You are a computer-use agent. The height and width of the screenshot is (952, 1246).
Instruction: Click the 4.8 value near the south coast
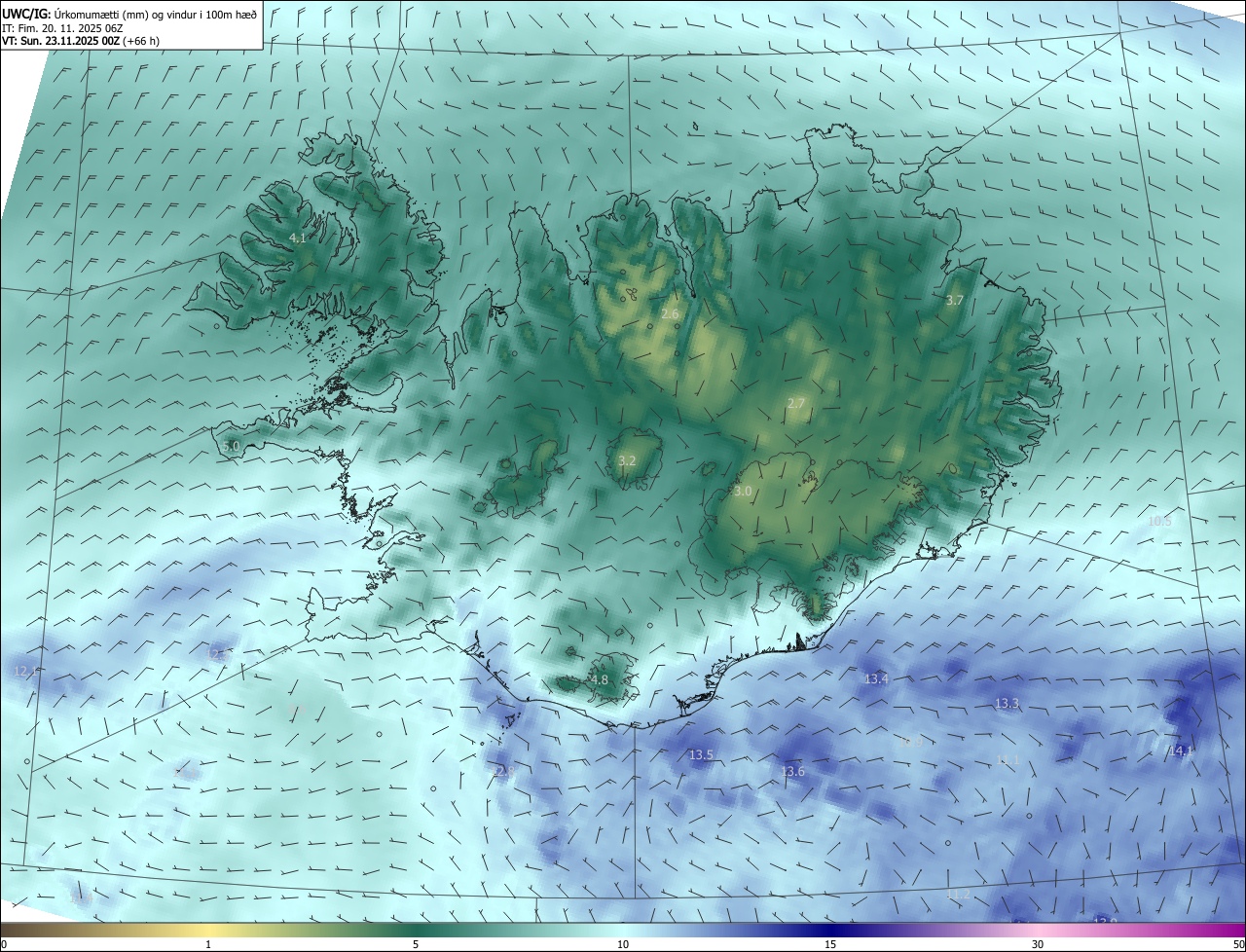[600, 679]
